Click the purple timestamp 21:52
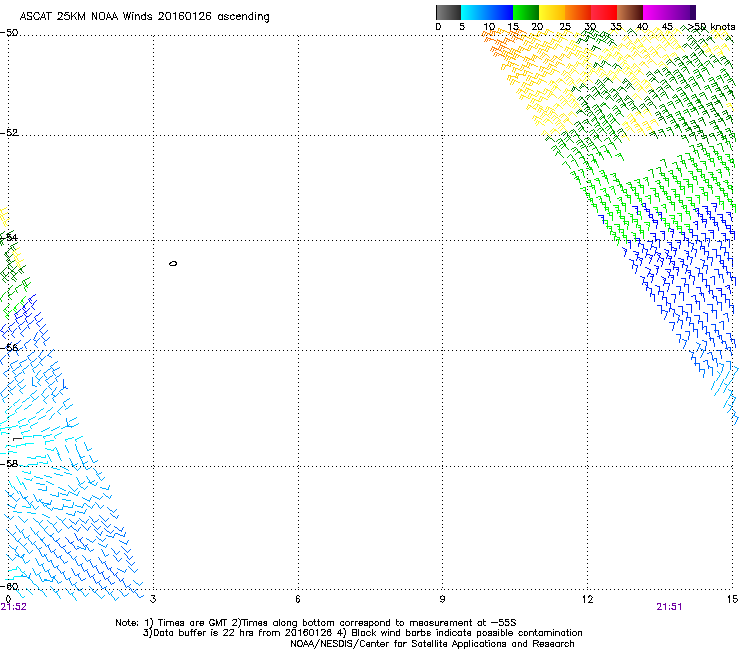740x650 pixels. tap(14, 607)
